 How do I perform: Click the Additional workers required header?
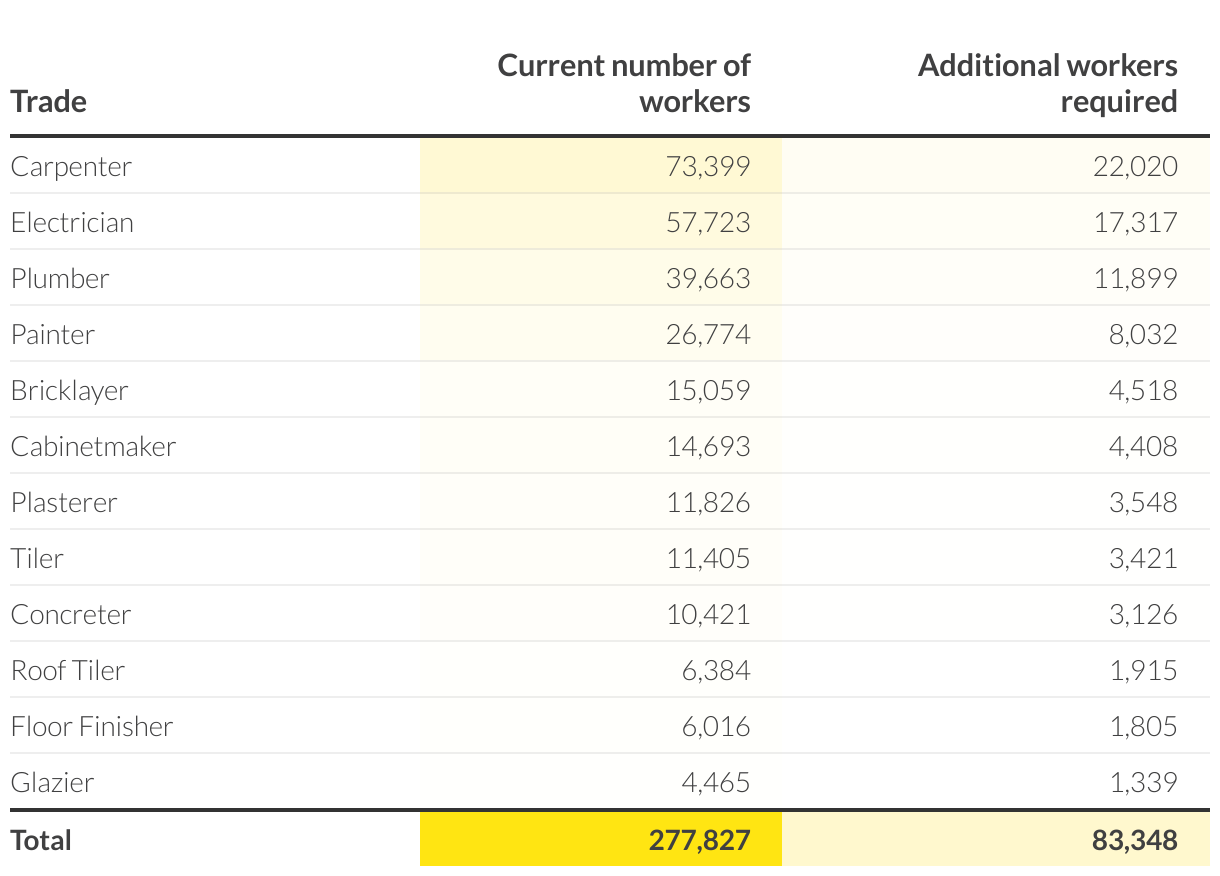[1047, 84]
